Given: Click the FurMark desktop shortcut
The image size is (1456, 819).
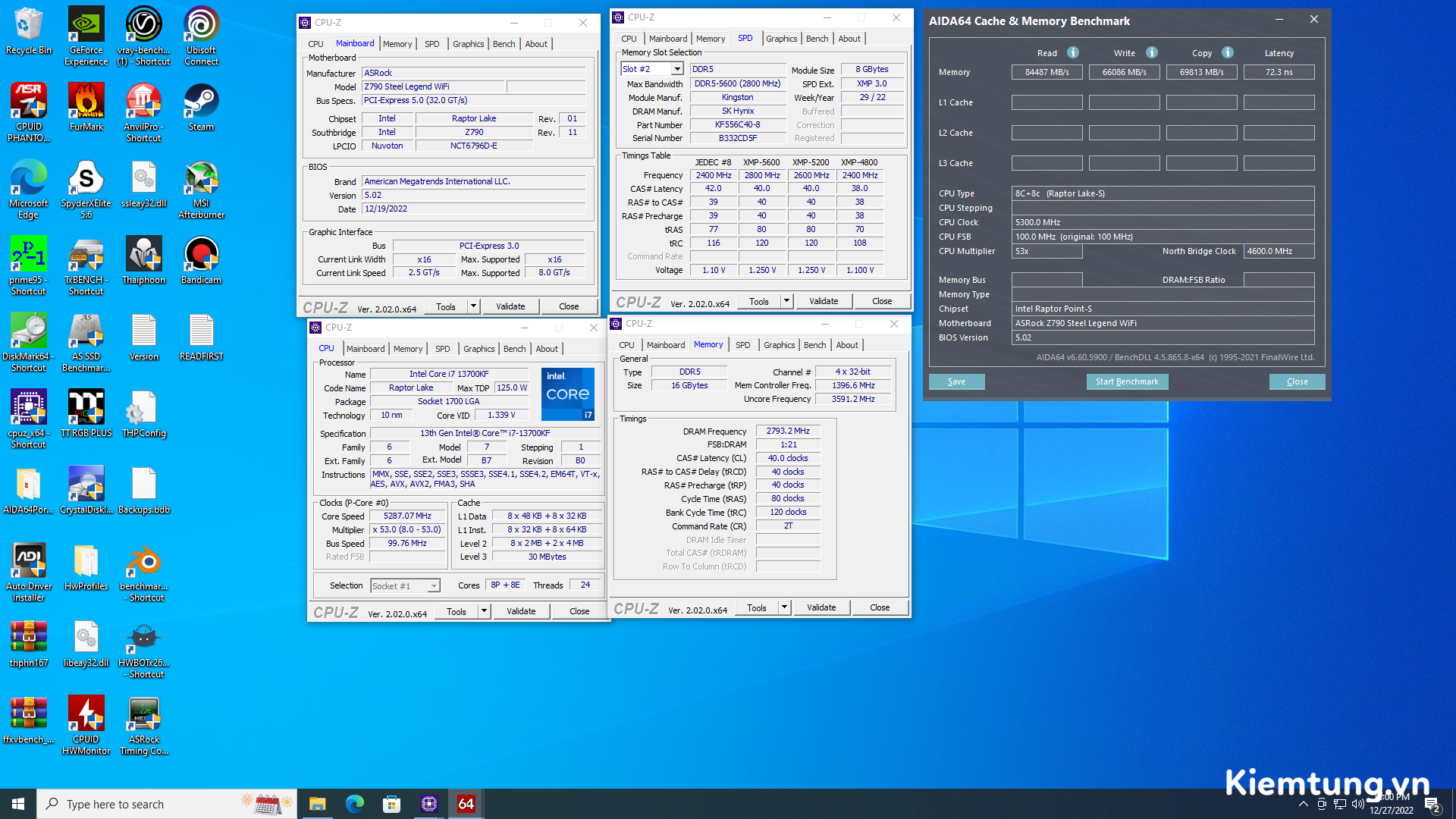Looking at the screenshot, I should click(86, 107).
